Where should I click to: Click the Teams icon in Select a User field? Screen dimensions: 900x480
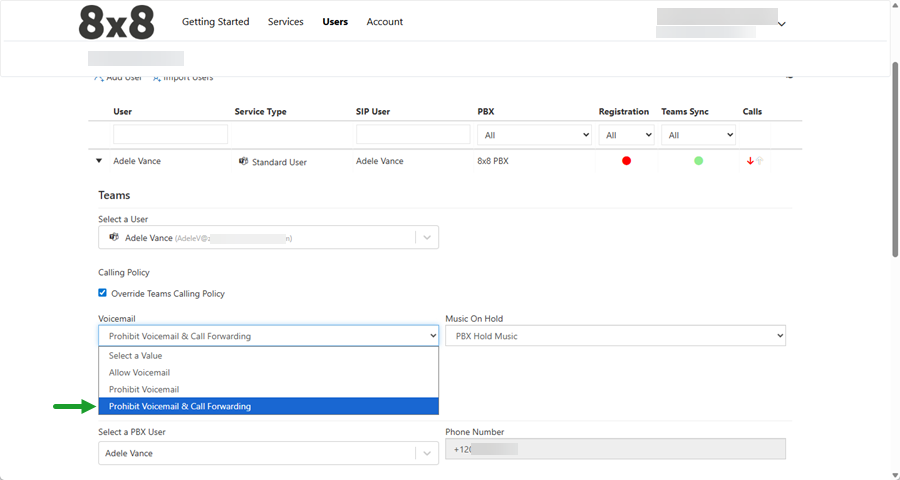tap(114, 237)
